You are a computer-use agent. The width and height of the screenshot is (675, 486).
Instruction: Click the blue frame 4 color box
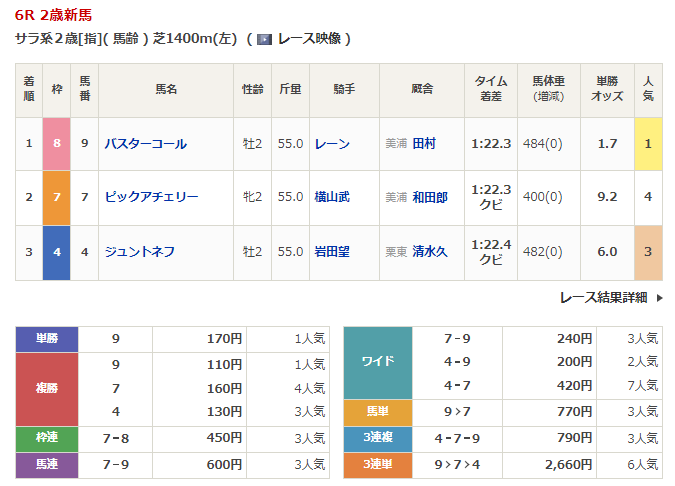[x=56, y=251]
